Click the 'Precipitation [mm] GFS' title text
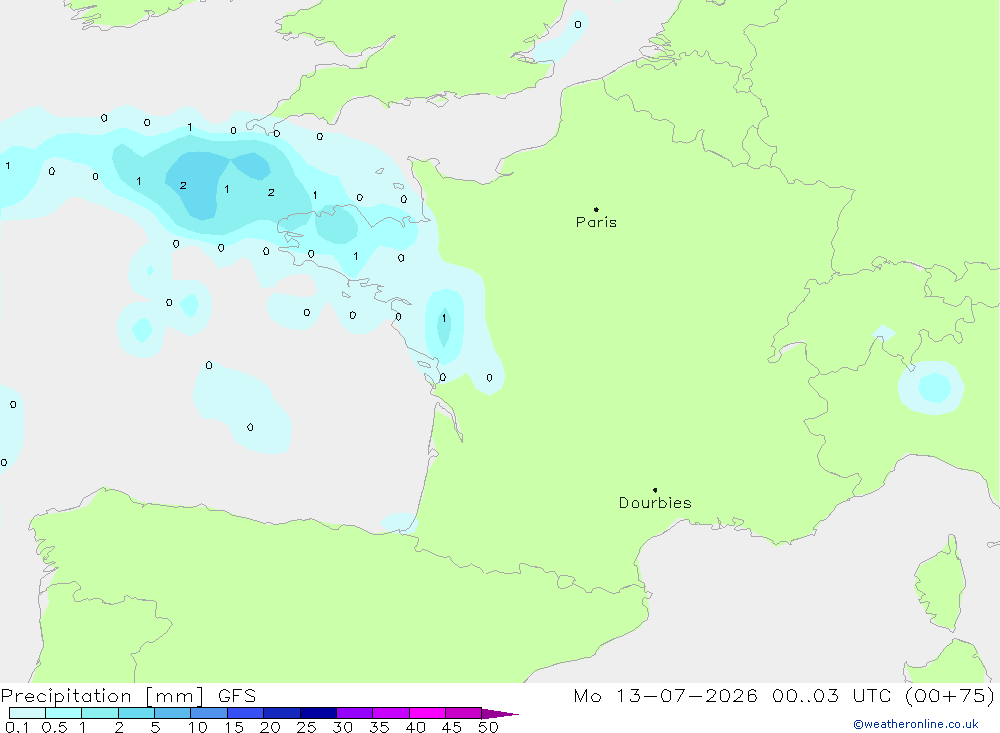 (128, 696)
